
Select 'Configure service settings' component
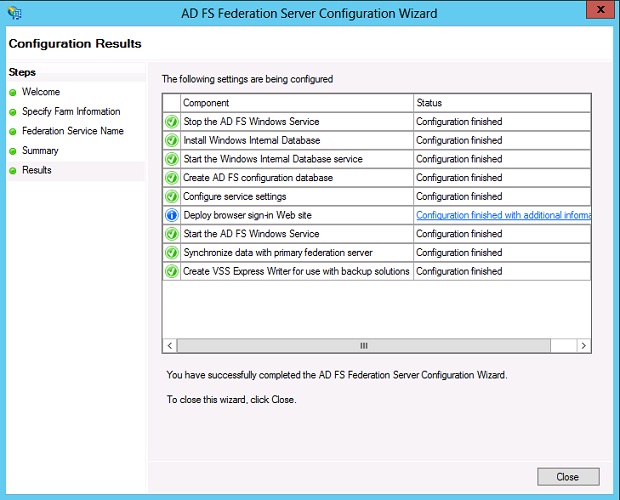[234, 196]
